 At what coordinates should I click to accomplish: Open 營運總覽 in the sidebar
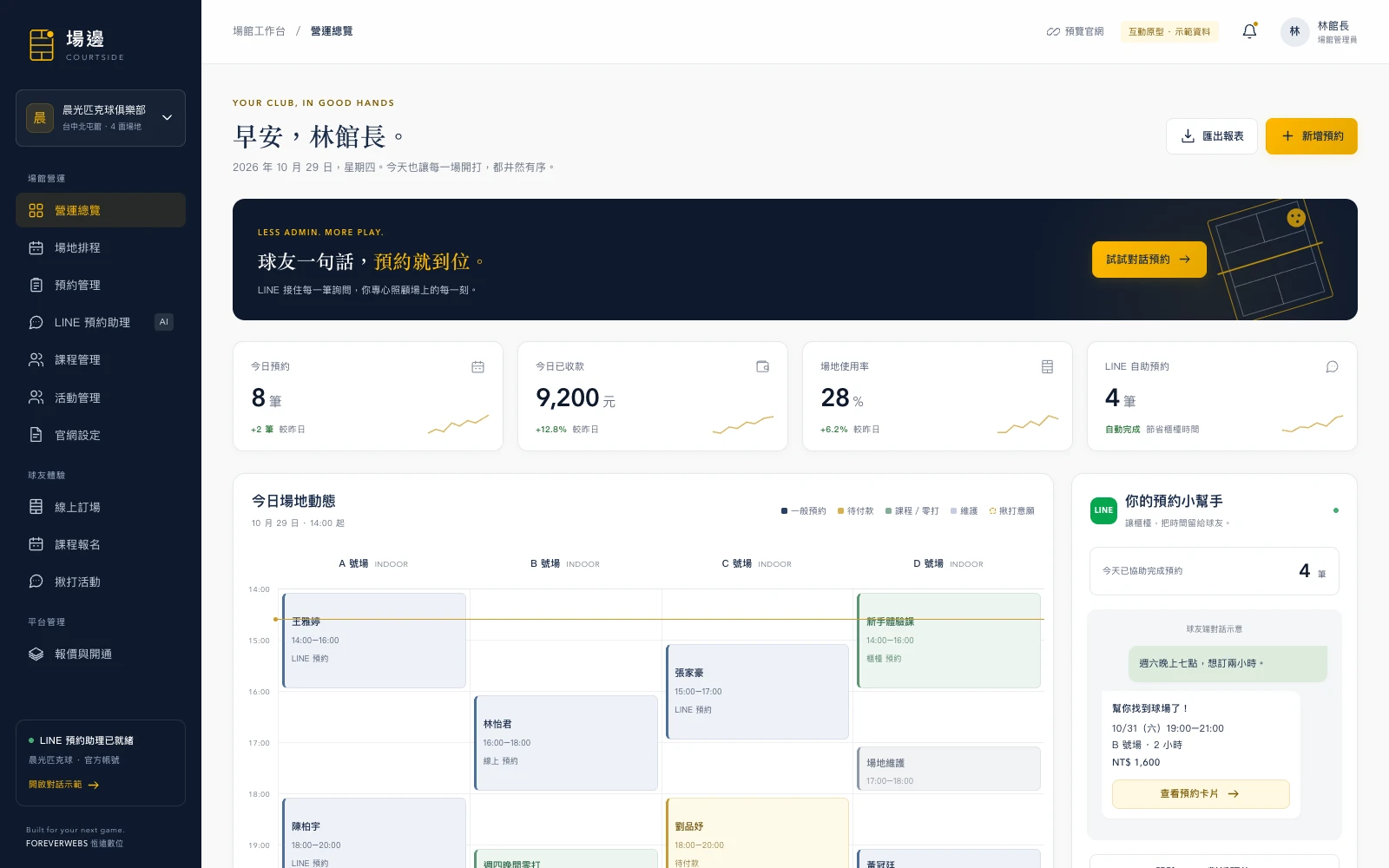pos(101,210)
